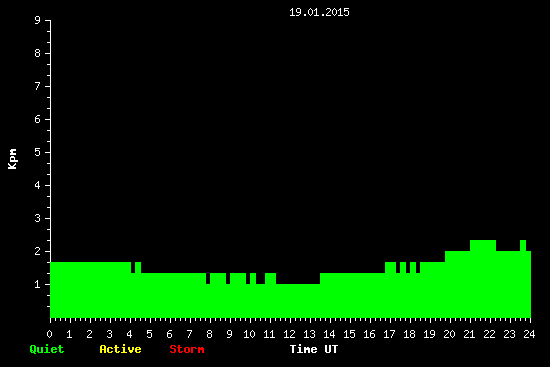Click the red Storm legend label
The height and width of the screenshot is (367, 550).
pos(187,349)
